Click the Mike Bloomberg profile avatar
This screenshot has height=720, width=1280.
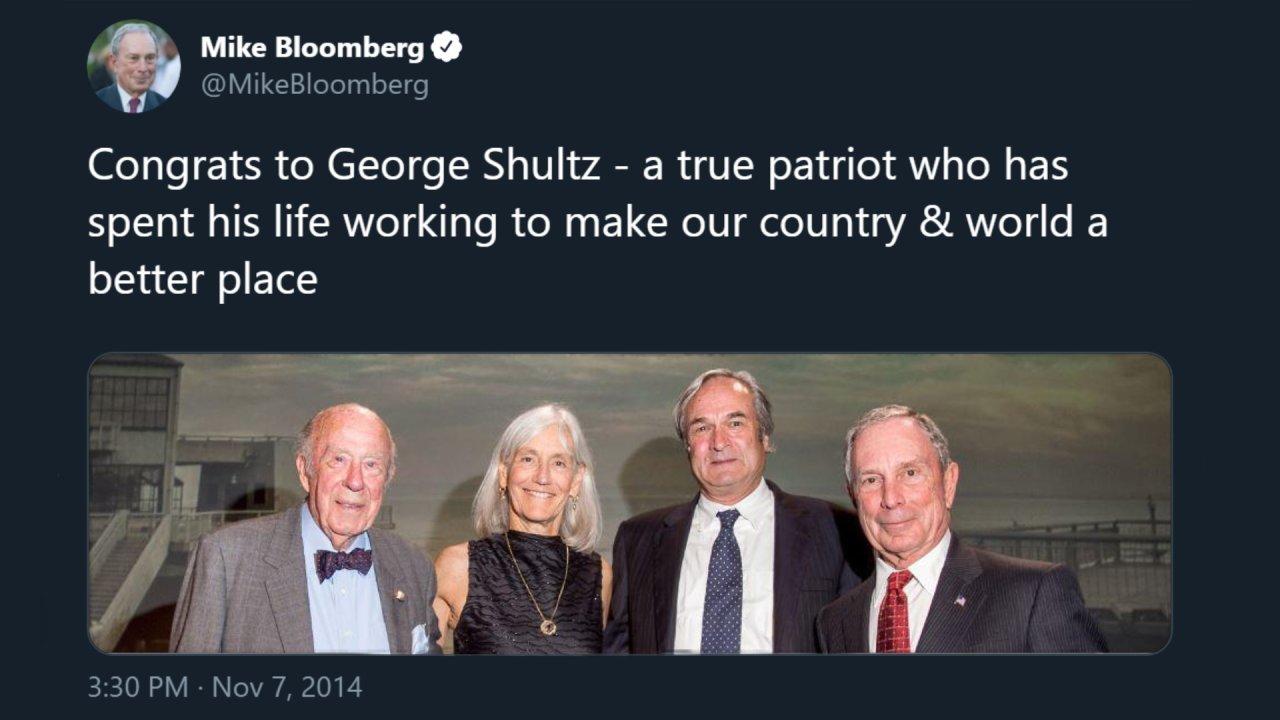134,66
